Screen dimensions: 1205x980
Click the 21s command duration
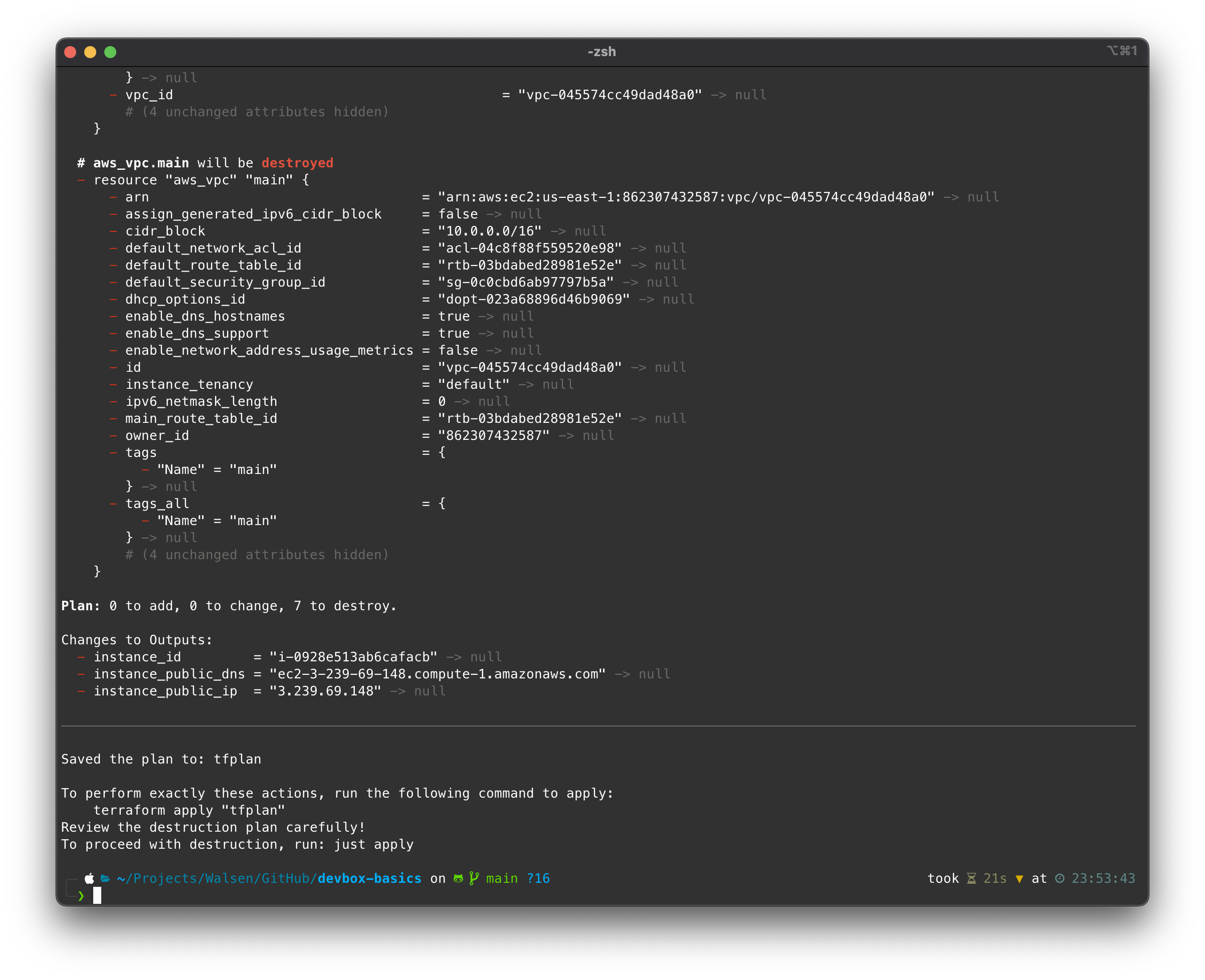[x=995, y=878]
